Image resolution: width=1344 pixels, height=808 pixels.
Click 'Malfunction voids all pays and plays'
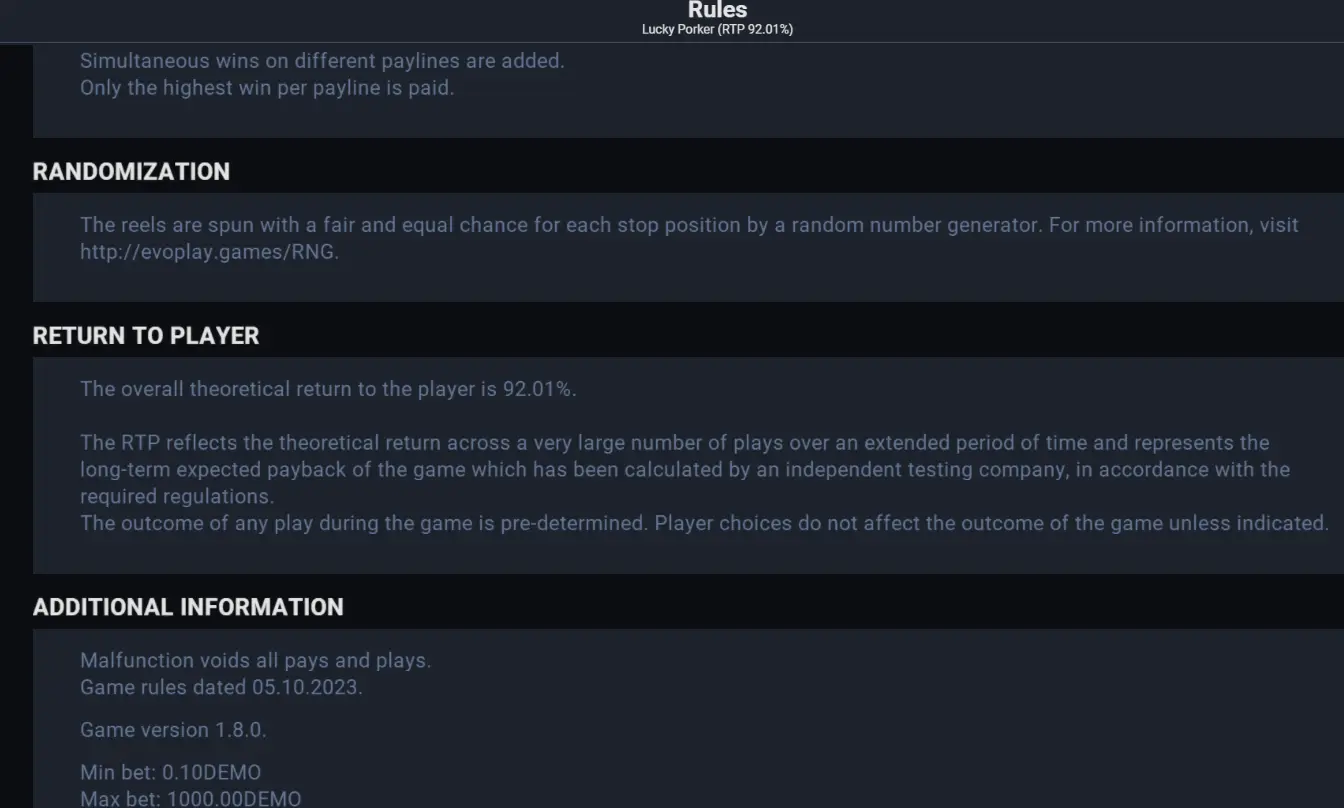coord(256,660)
